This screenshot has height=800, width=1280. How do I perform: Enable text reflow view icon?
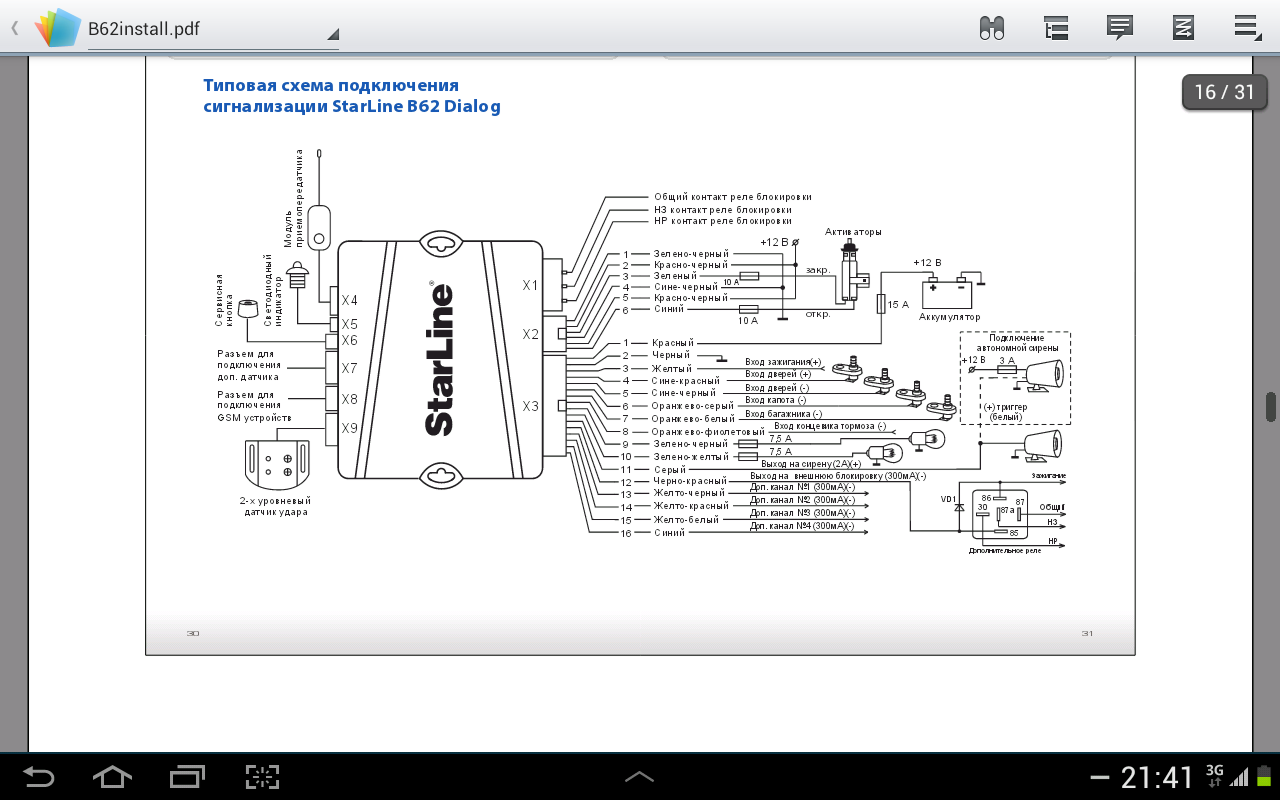pos(1183,28)
